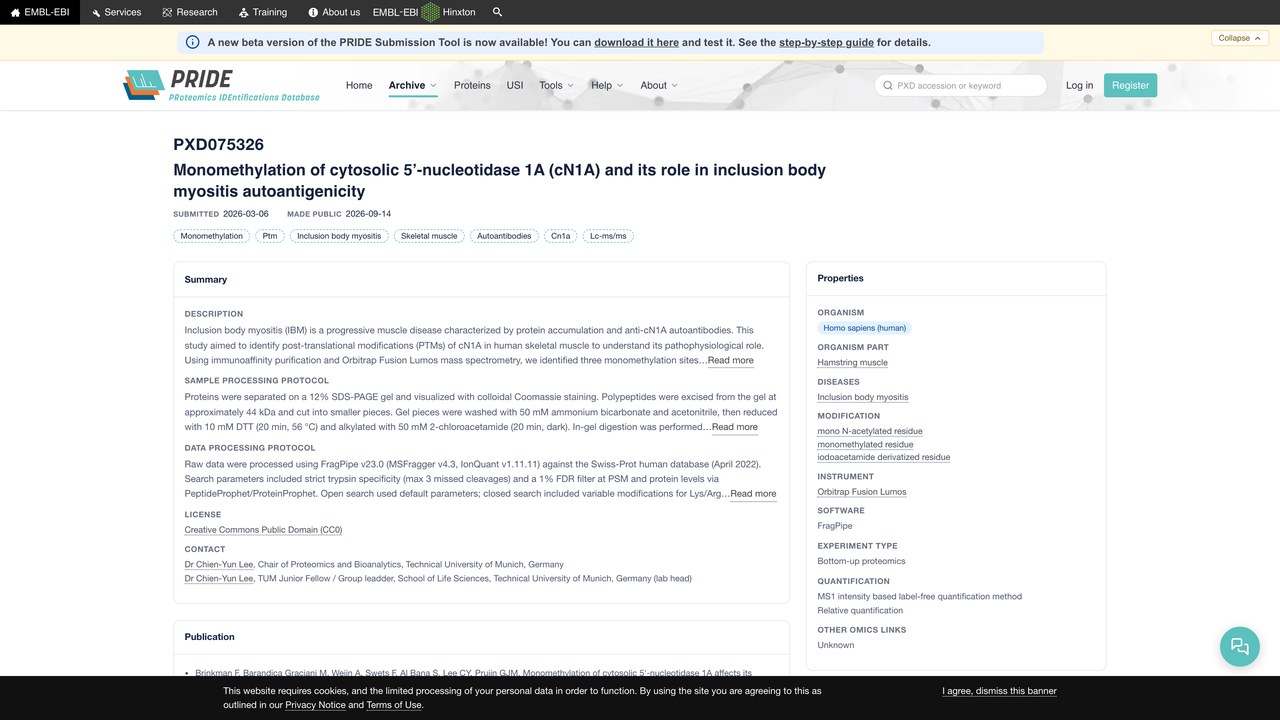Click the Register button
Viewport: 1280px width, 720px height.
pyautogui.click(x=1130, y=85)
